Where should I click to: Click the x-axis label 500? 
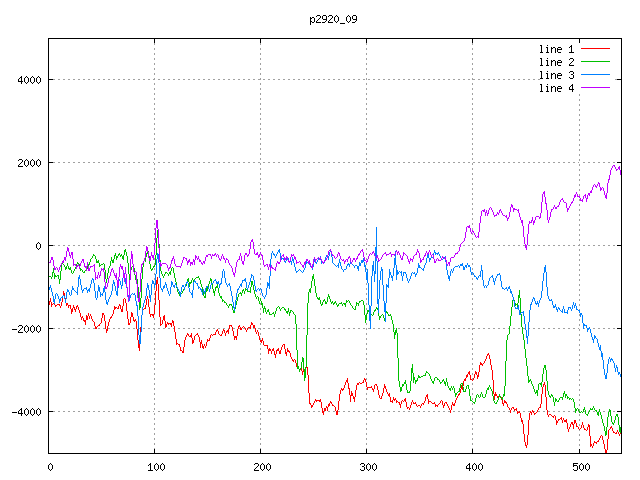pyautogui.click(x=581, y=467)
